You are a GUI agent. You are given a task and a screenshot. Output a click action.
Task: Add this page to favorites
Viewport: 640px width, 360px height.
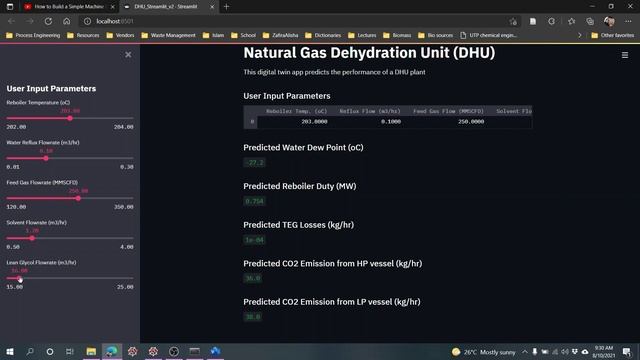513,21
